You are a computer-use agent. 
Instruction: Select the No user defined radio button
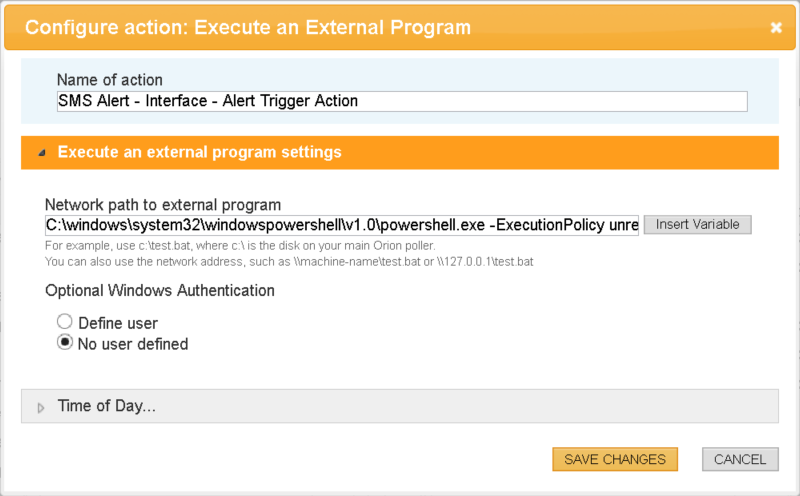pos(65,342)
